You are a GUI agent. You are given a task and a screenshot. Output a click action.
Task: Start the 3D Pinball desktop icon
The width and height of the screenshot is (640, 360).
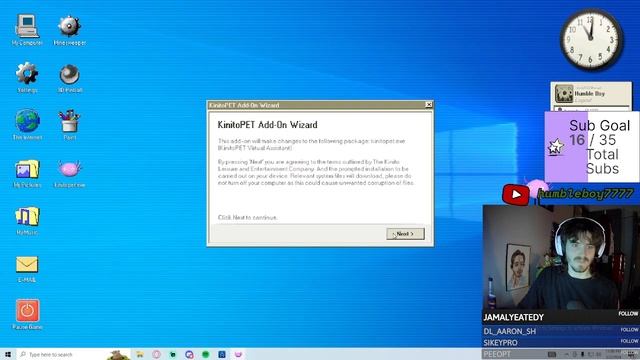(69, 78)
